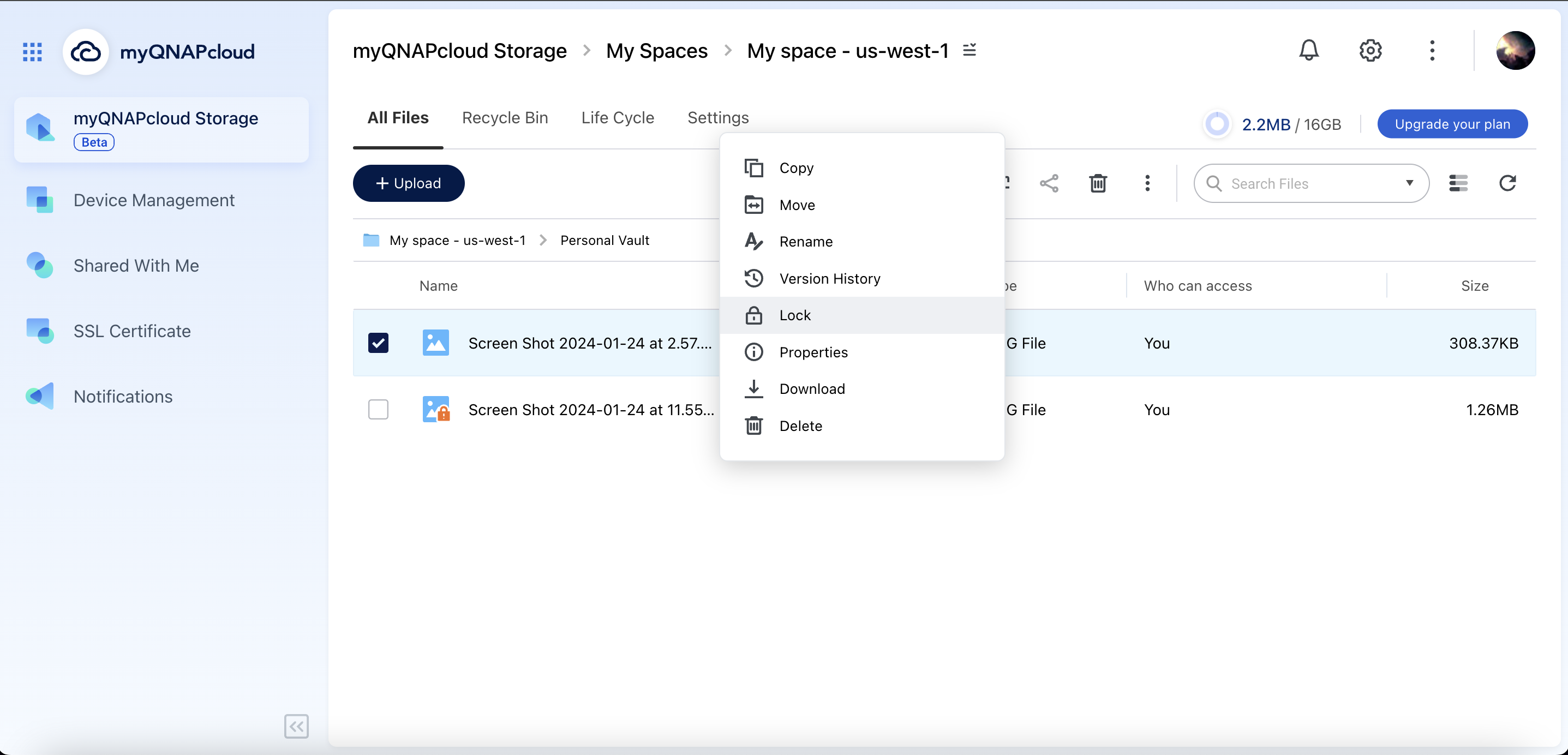Choose Delete from the context menu
Viewport: 1568px width, 755px height.
pyautogui.click(x=862, y=426)
